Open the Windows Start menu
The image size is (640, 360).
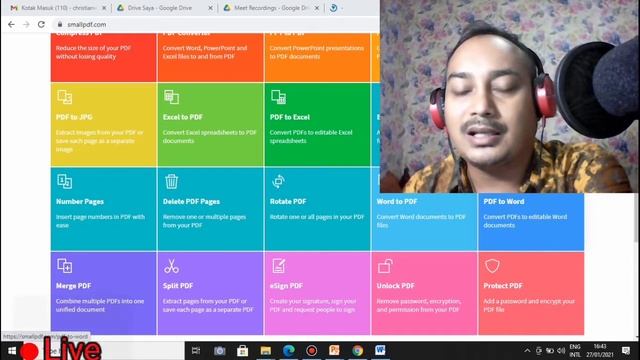click(x=11, y=351)
